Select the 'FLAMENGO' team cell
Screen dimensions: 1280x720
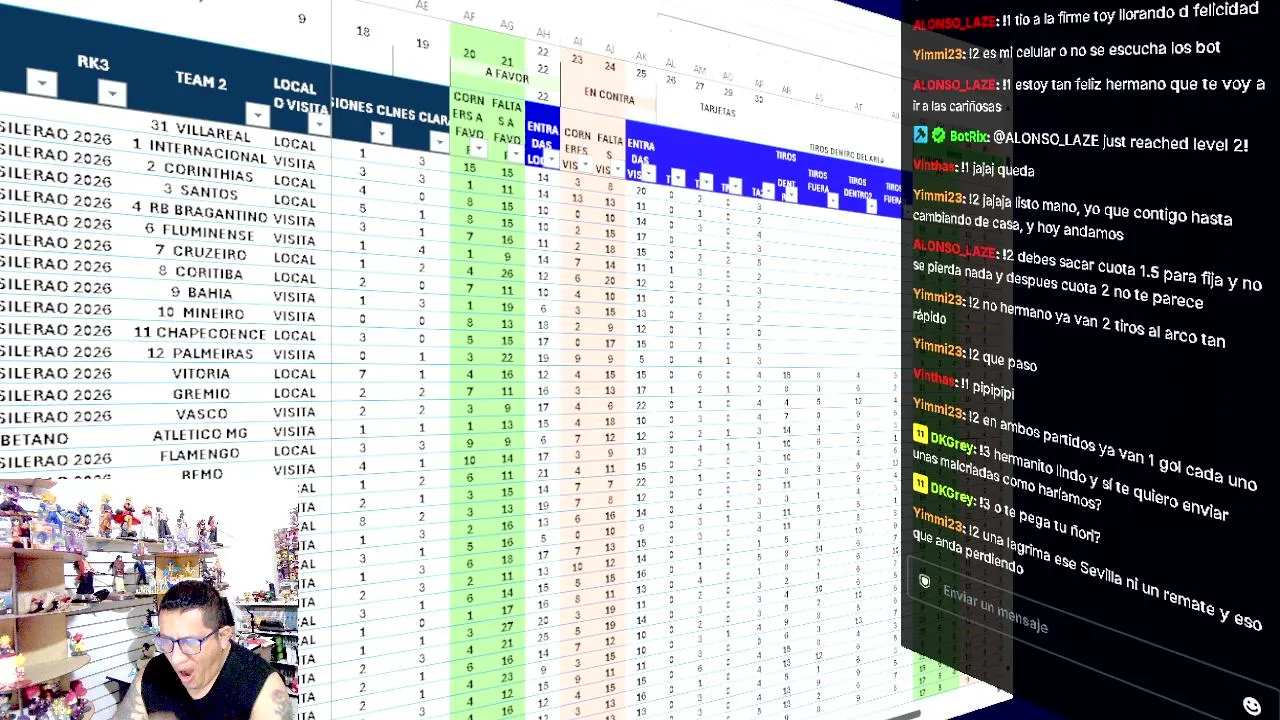[200, 454]
